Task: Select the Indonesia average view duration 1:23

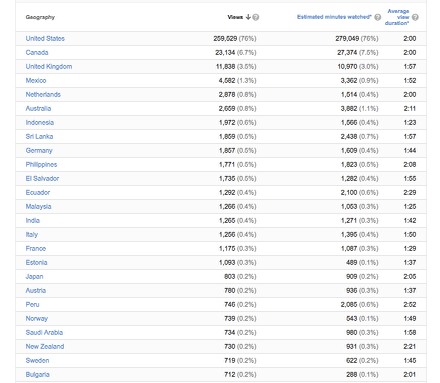Action: (410, 122)
